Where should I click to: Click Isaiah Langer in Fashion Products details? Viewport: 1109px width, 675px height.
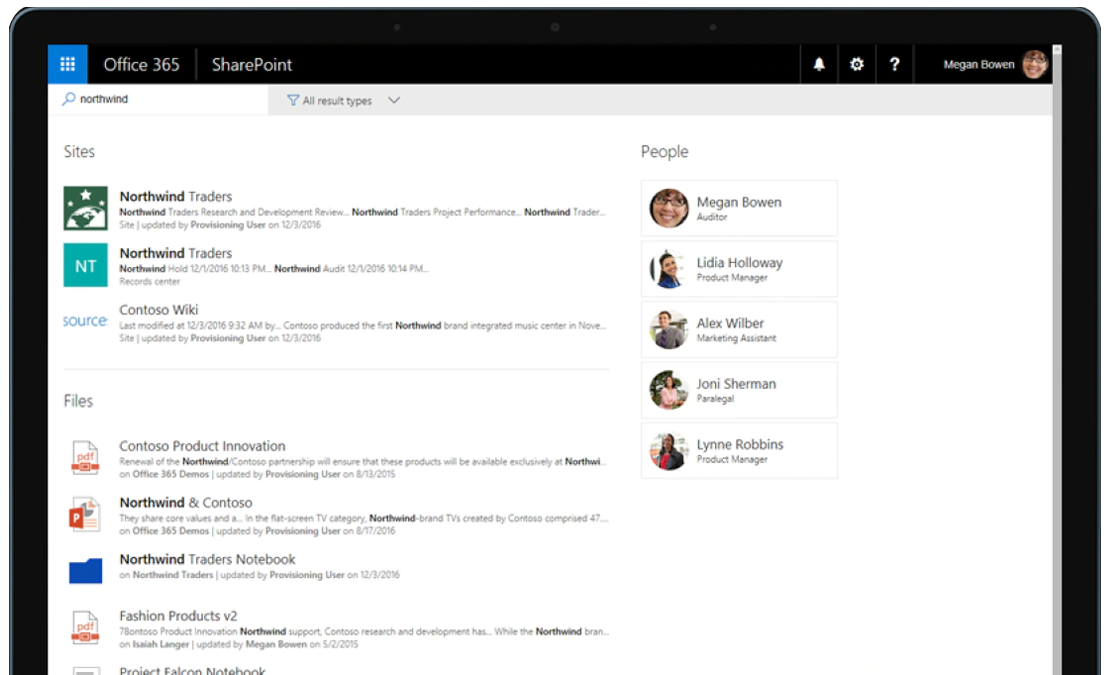click(x=161, y=645)
